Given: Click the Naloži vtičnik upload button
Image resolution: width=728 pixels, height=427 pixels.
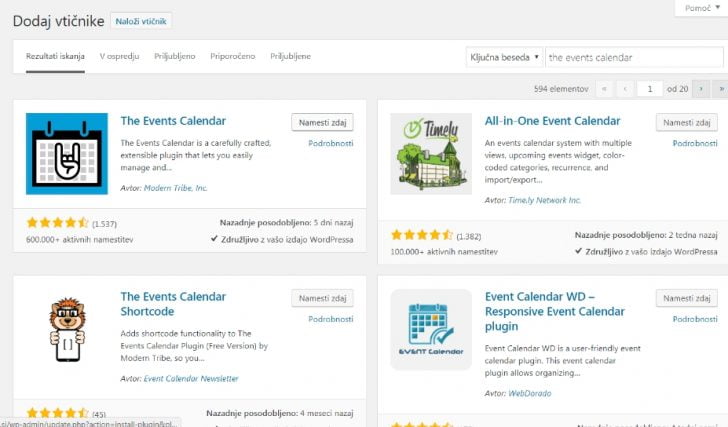Looking at the screenshot, I should [141, 21].
